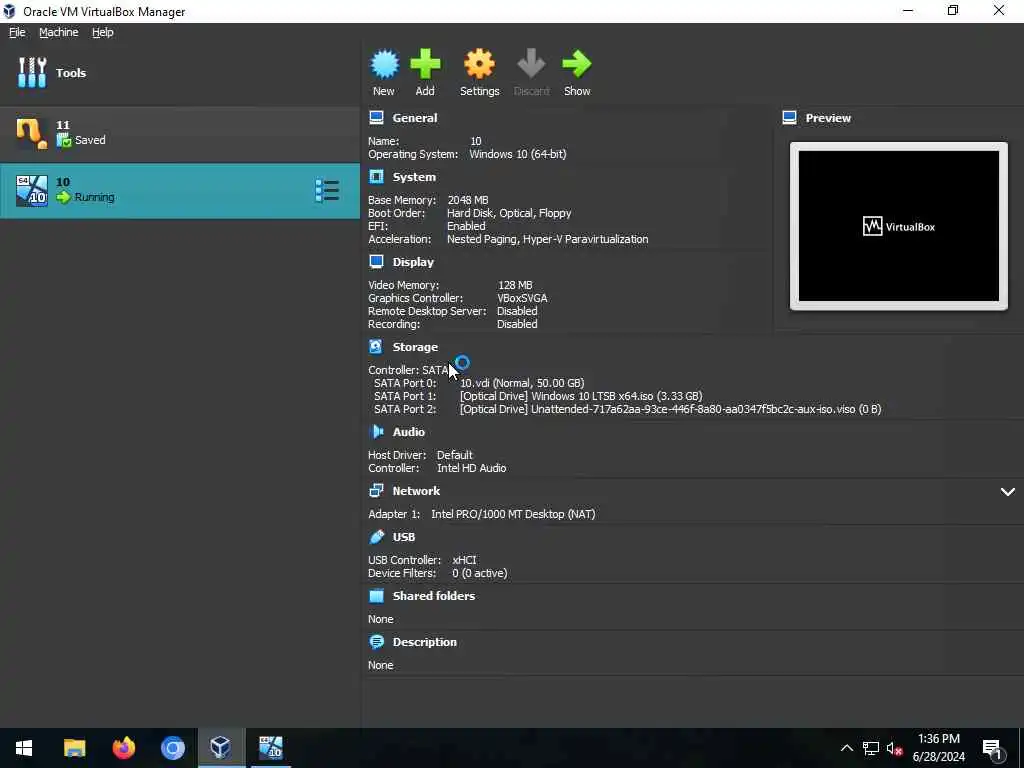Image resolution: width=1024 pixels, height=768 pixels.
Task: Click the 'Windows 10 (64-bit)' operating system value
Action: (x=518, y=154)
